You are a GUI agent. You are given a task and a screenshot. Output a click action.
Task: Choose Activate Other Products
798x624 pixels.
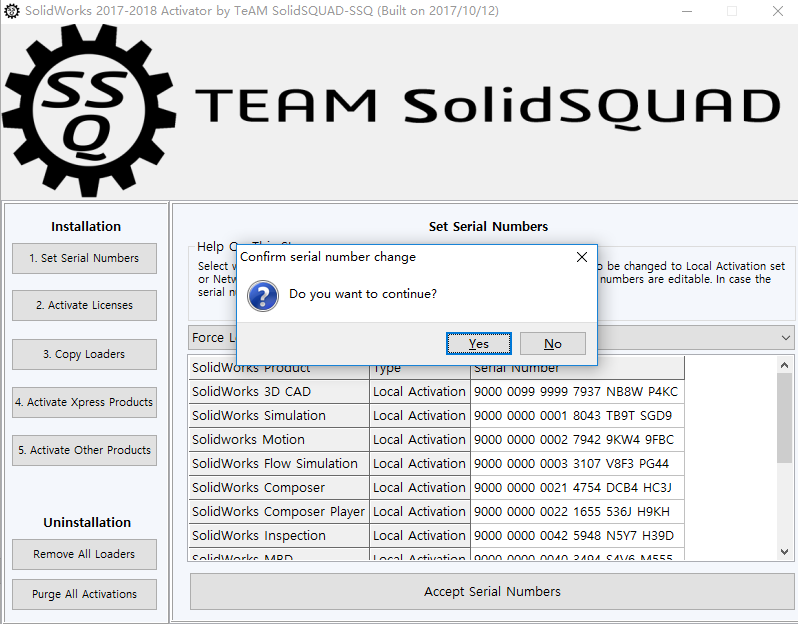click(x=84, y=450)
